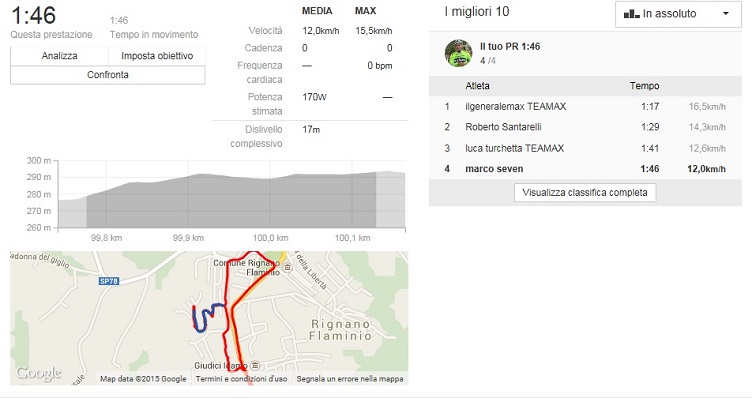752x402 pixels.
Task: Open Roberto Santarelli's athlete profile
Action: 508,127
